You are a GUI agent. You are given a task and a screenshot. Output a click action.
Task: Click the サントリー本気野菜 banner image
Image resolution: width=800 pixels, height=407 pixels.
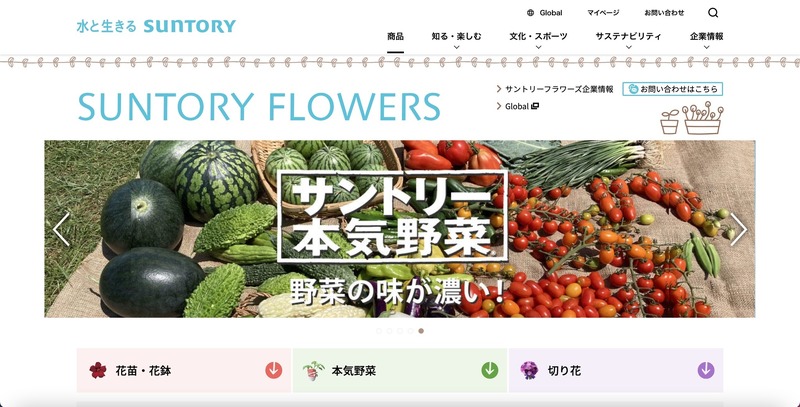click(399, 229)
